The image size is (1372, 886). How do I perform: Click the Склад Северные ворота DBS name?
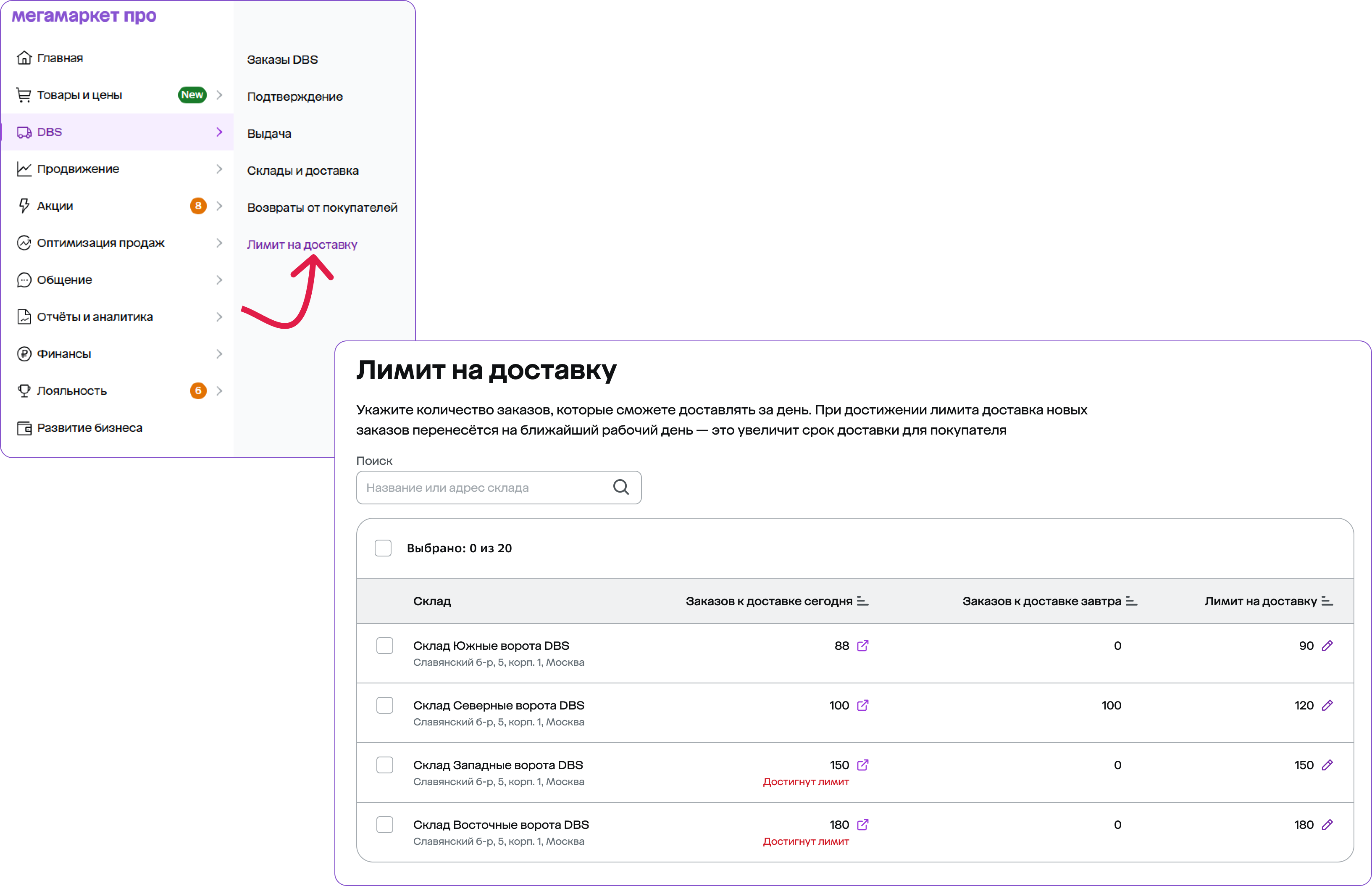point(499,705)
